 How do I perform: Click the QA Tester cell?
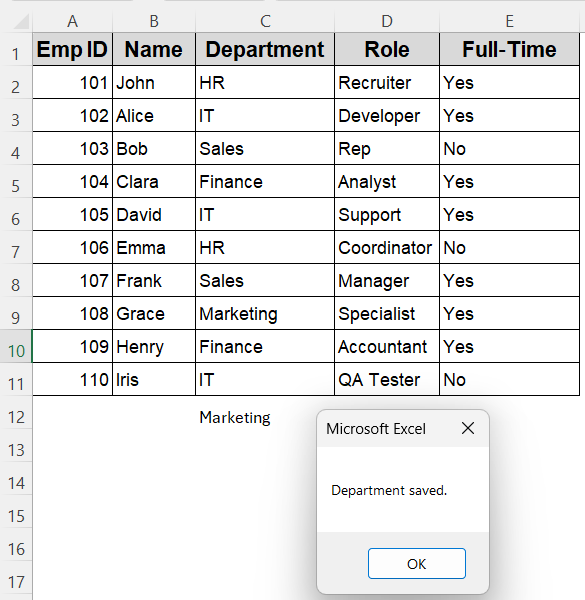(x=387, y=379)
